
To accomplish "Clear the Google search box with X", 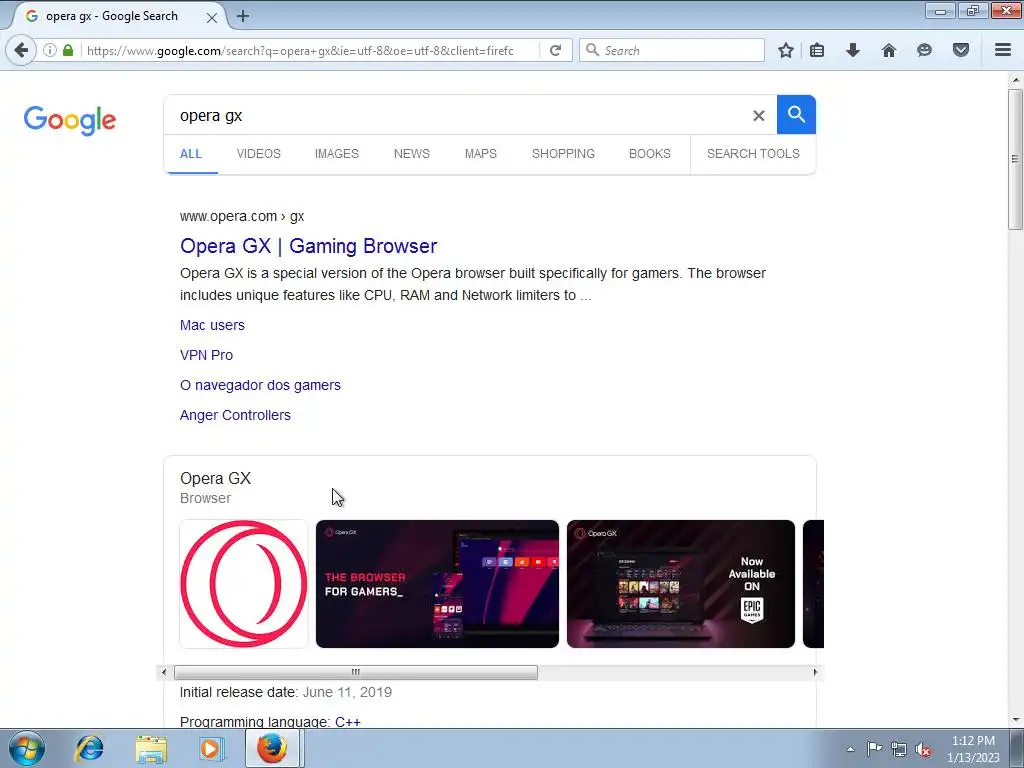I will click(758, 116).
